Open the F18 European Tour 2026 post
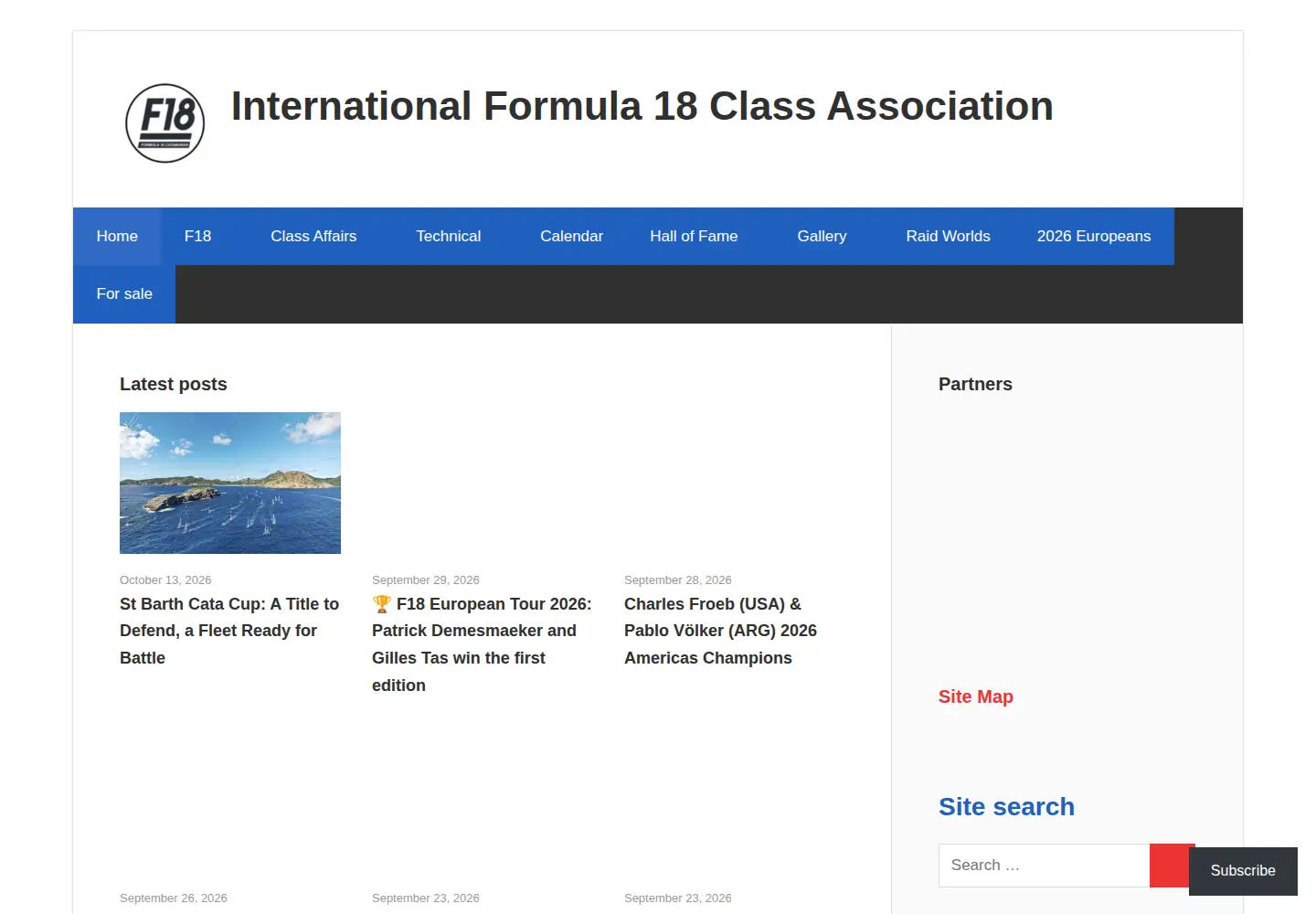 [482, 644]
